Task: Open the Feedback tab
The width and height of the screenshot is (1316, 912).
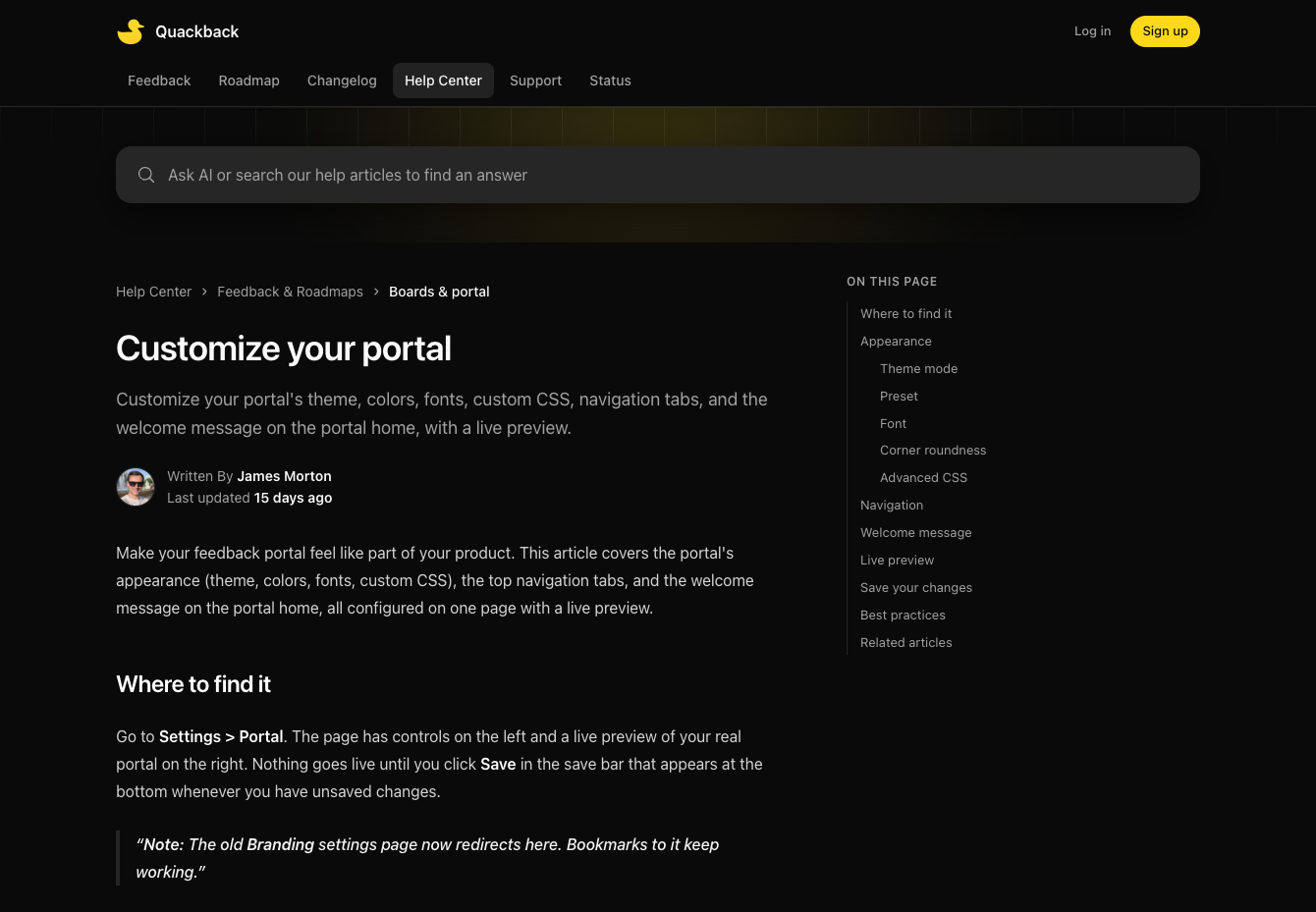Action: [x=159, y=80]
